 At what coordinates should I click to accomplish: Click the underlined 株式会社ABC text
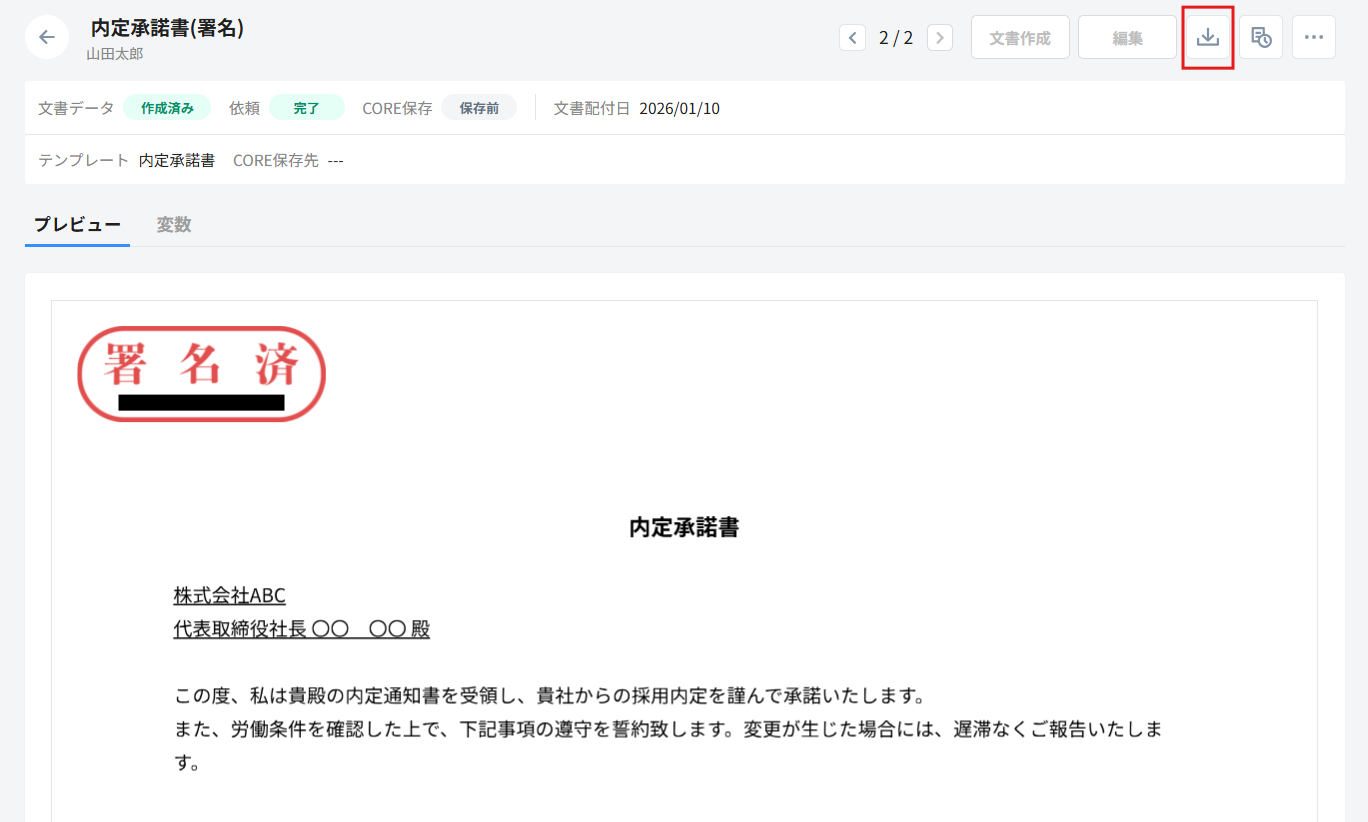(229, 596)
